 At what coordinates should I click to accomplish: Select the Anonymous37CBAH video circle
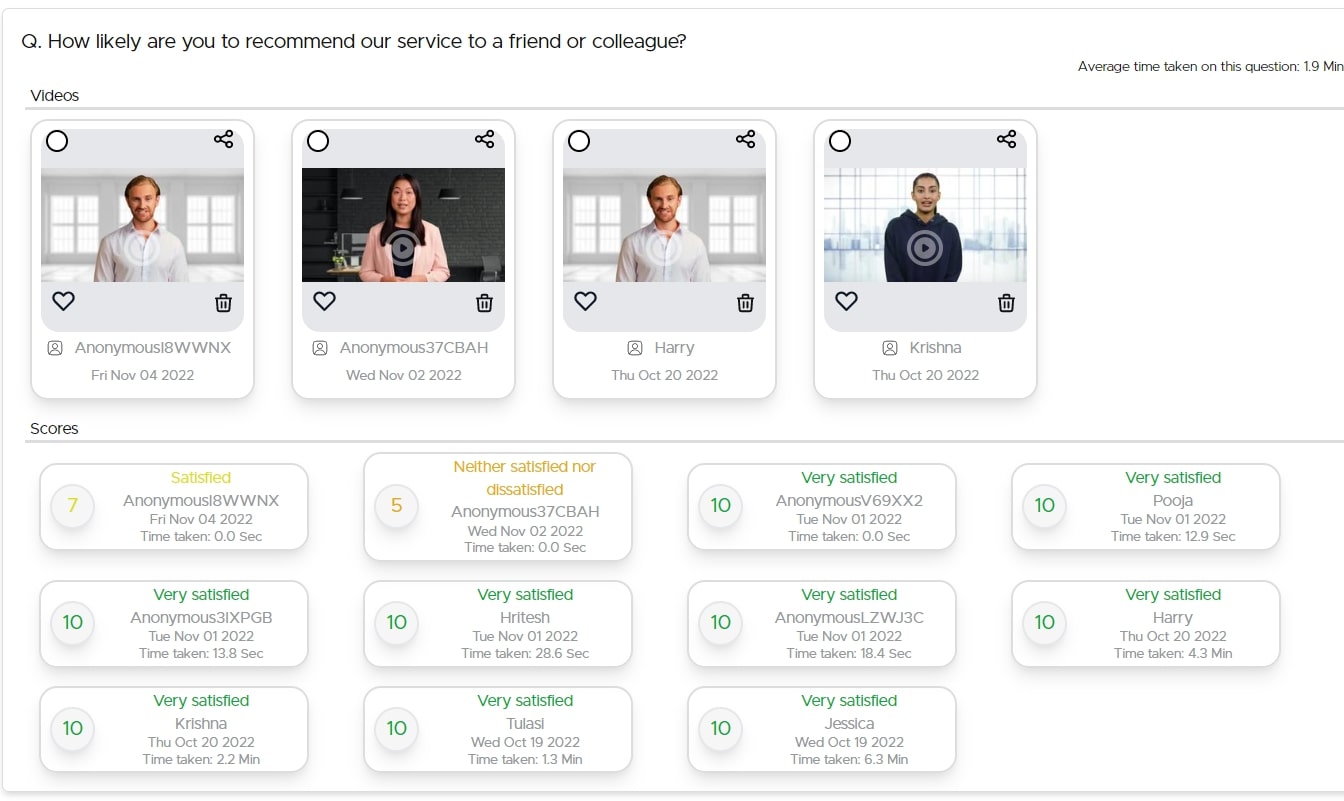coord(318,141)
